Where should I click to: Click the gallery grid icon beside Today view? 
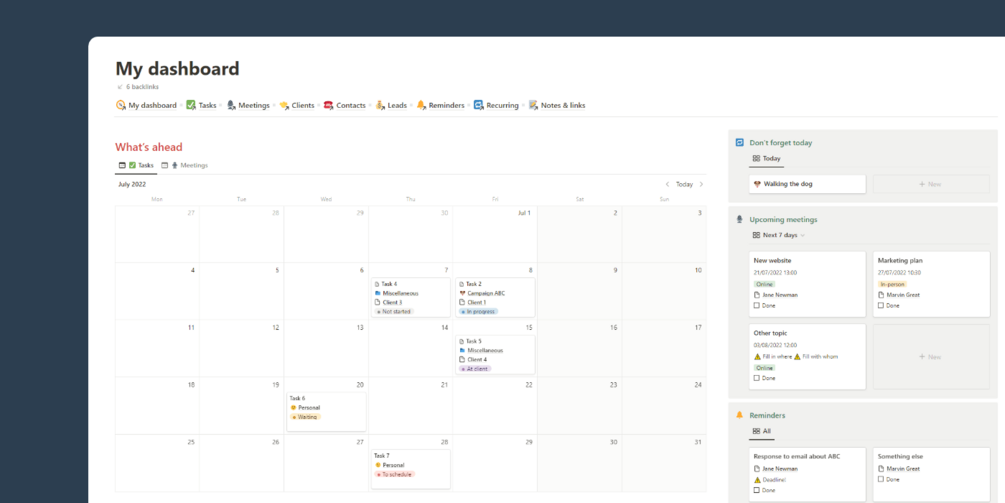point(756,158)
